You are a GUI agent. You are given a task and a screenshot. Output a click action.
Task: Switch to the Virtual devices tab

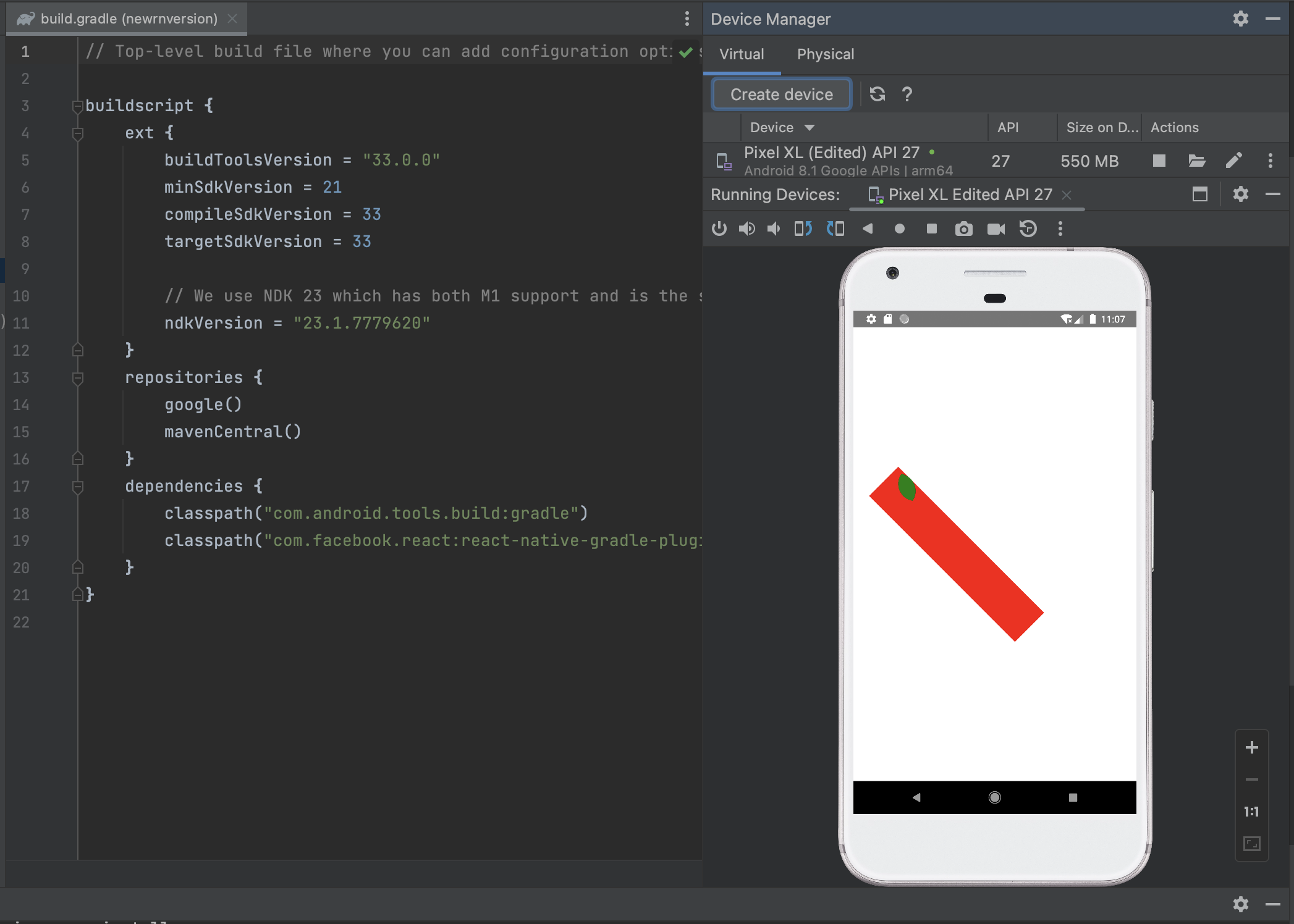point(742,54)
